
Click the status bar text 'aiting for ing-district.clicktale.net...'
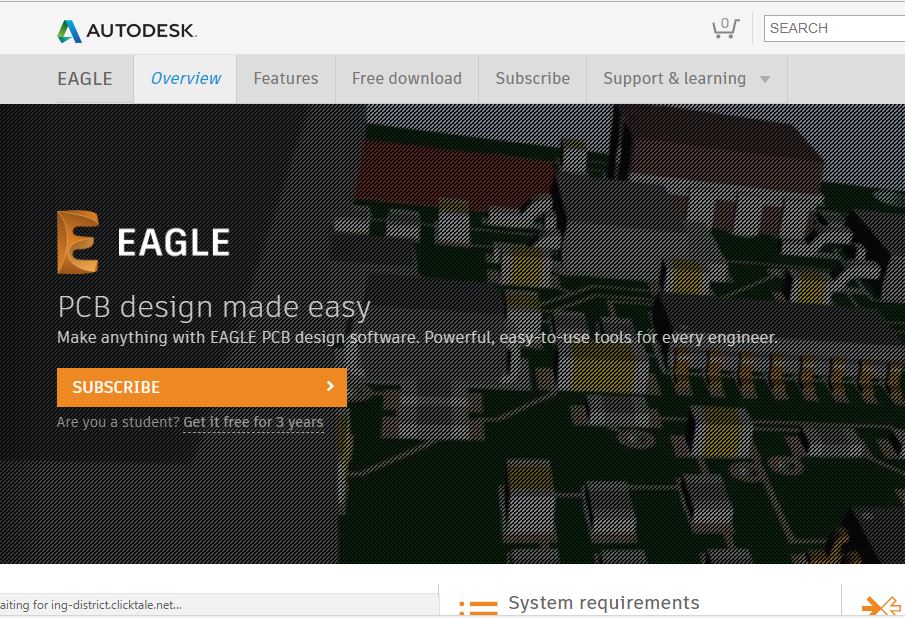click(91, 605)
